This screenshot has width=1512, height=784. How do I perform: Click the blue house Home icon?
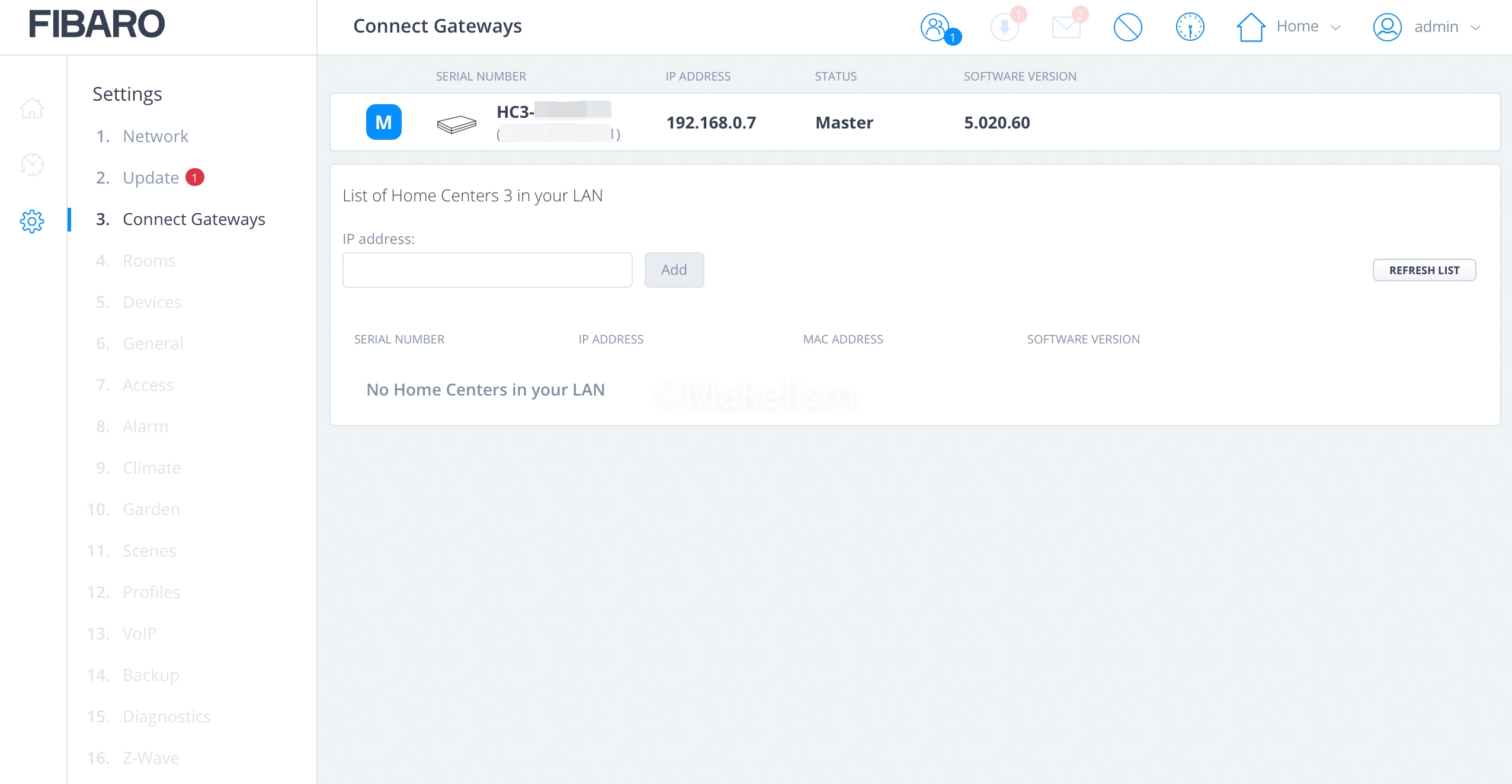click(x=1251, y=27)
